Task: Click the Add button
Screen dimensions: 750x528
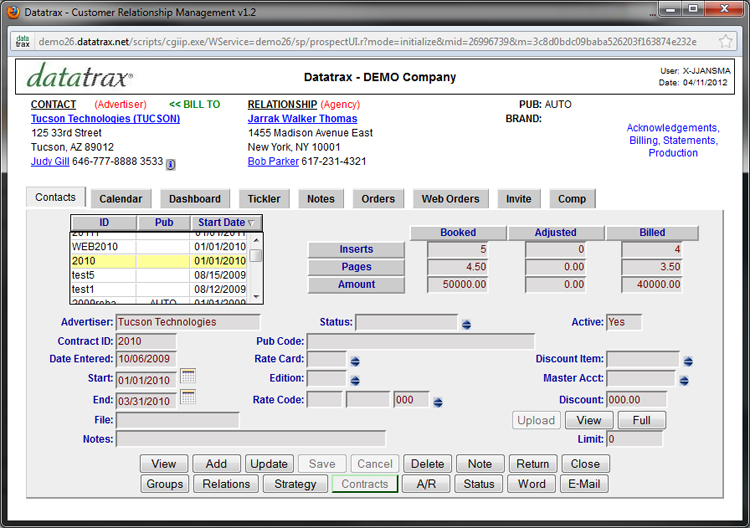Action: pos(216,463)
